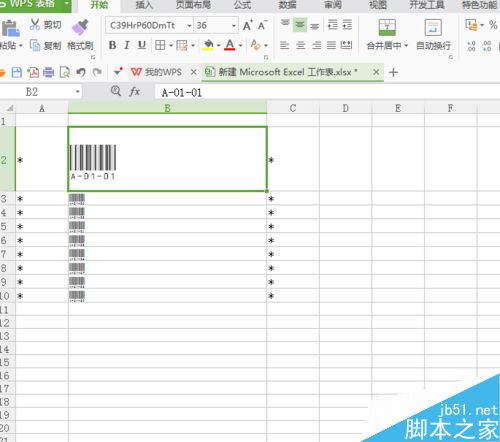Open Page Layout (页面布局) tab
The image size is (500, 442).
(x=193, y=5)
